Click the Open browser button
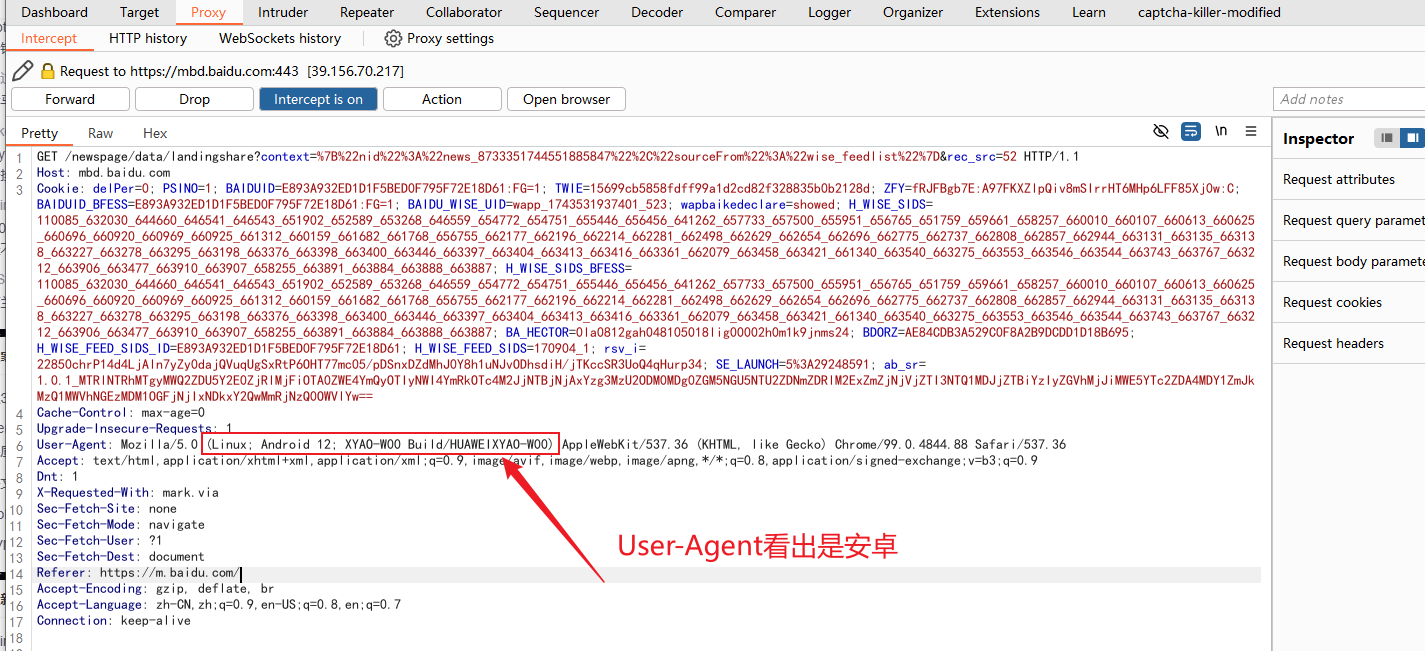 pyautogui.click(x=566, y=99)
